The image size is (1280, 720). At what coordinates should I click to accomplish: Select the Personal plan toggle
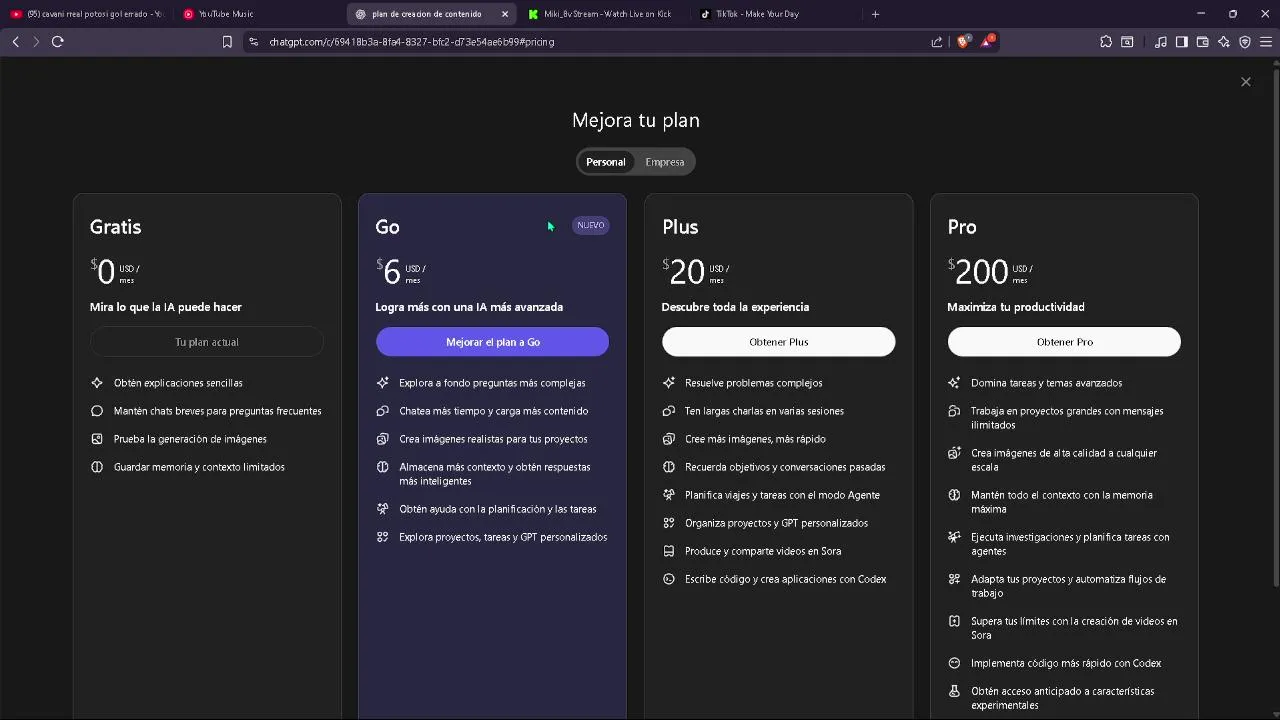pos(606,162)
